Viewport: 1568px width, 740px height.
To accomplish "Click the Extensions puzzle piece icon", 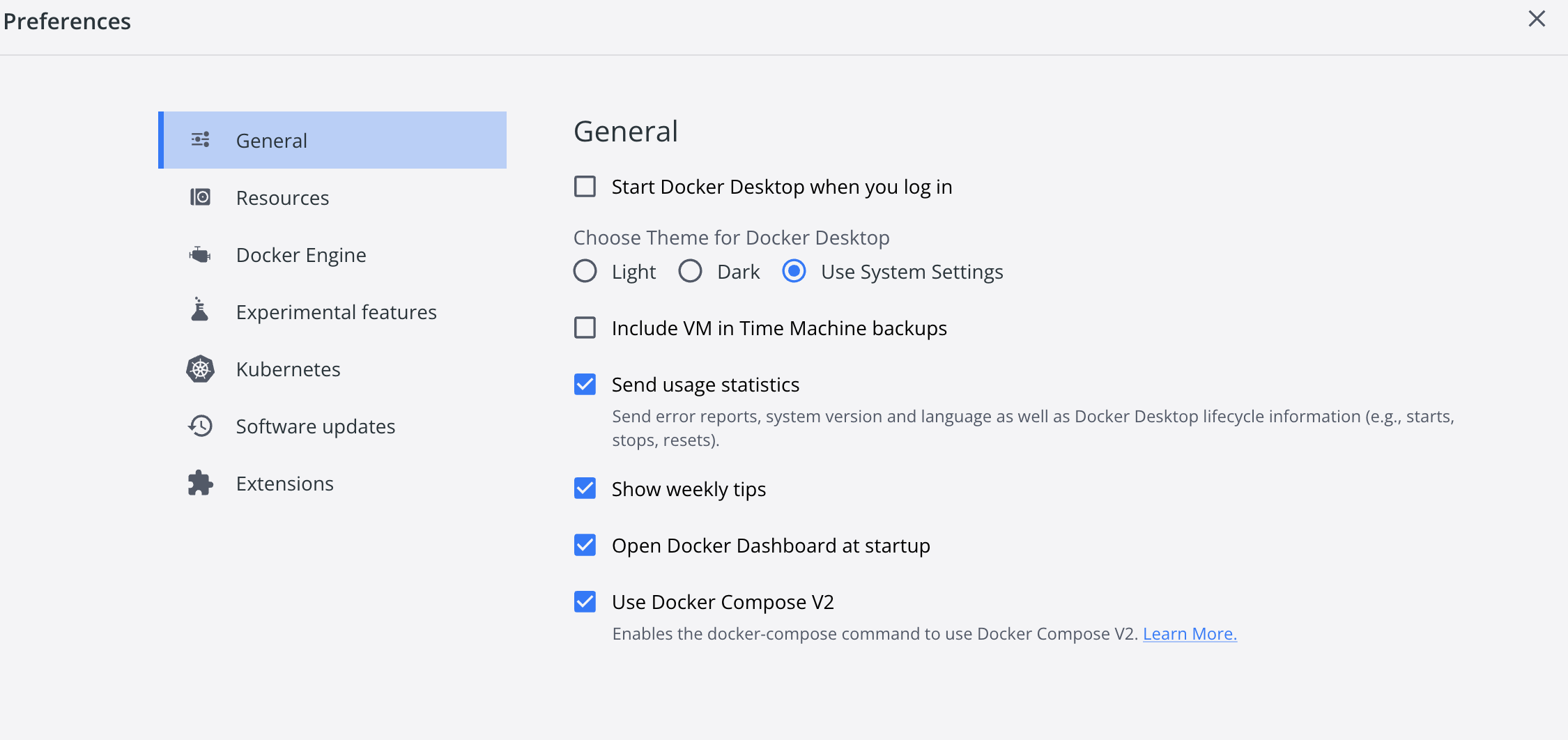I will pyautogui.click(x=201, y=483).
